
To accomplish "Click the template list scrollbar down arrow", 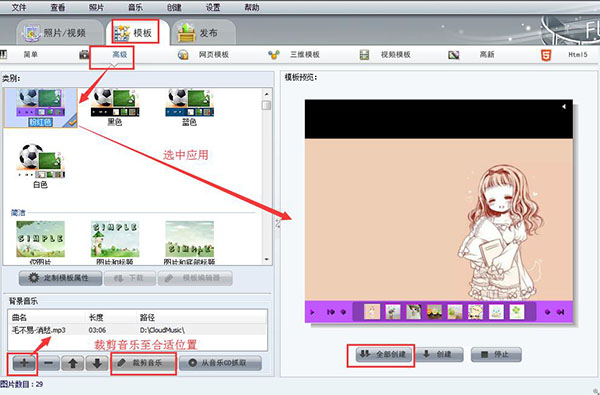I will [267, 260].
